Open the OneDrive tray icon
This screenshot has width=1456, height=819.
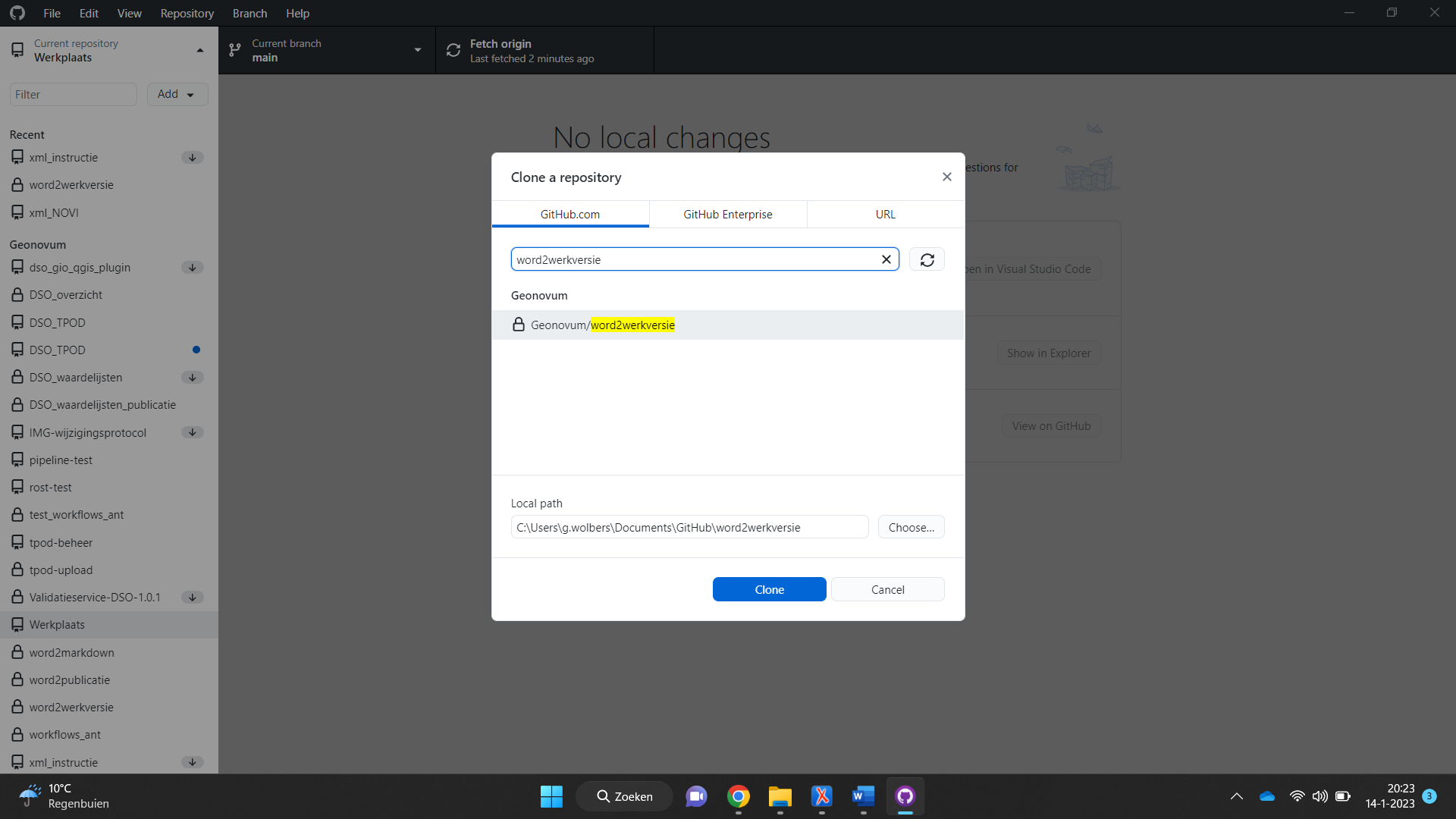(1267, 796)
